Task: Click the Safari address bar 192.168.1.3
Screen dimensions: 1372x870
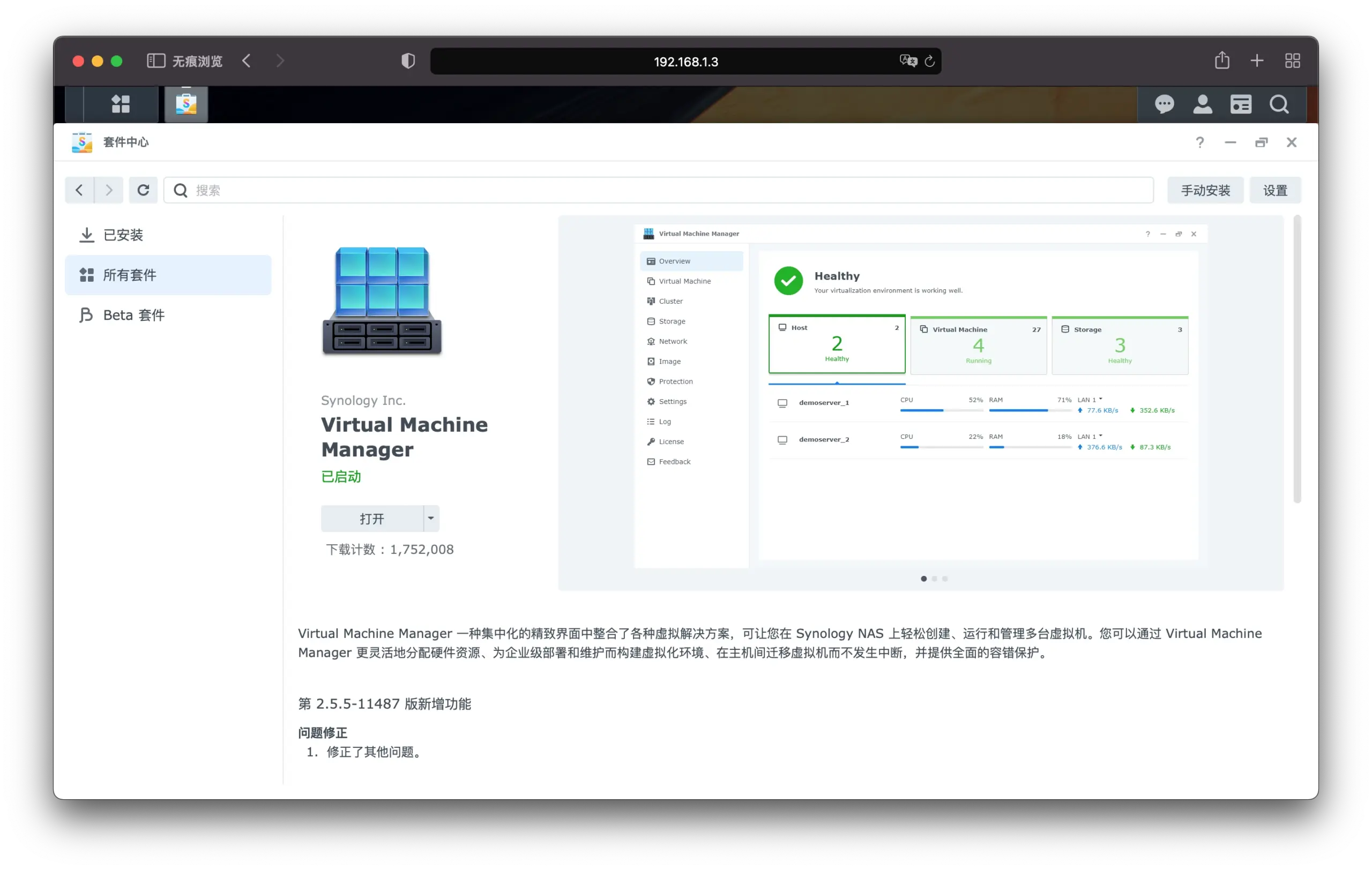Action: click(x=685, y=62)
